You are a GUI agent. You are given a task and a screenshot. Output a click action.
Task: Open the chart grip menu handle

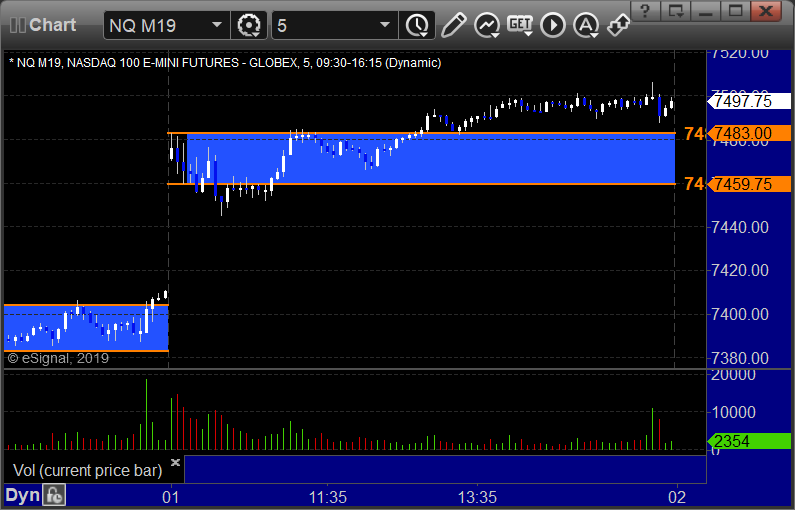[18, 25]
